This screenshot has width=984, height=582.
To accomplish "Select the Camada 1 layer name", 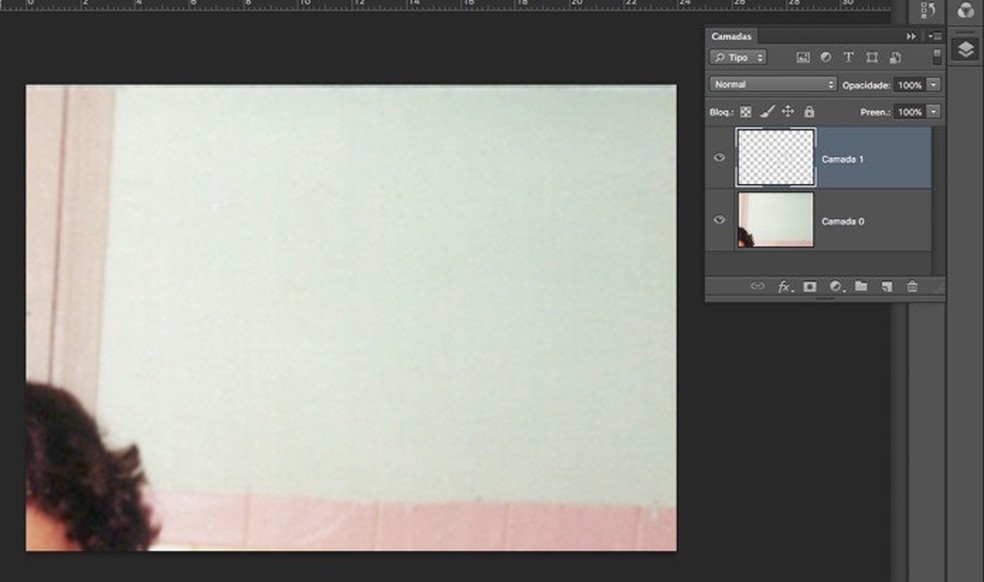I will (x=842, y=159).
